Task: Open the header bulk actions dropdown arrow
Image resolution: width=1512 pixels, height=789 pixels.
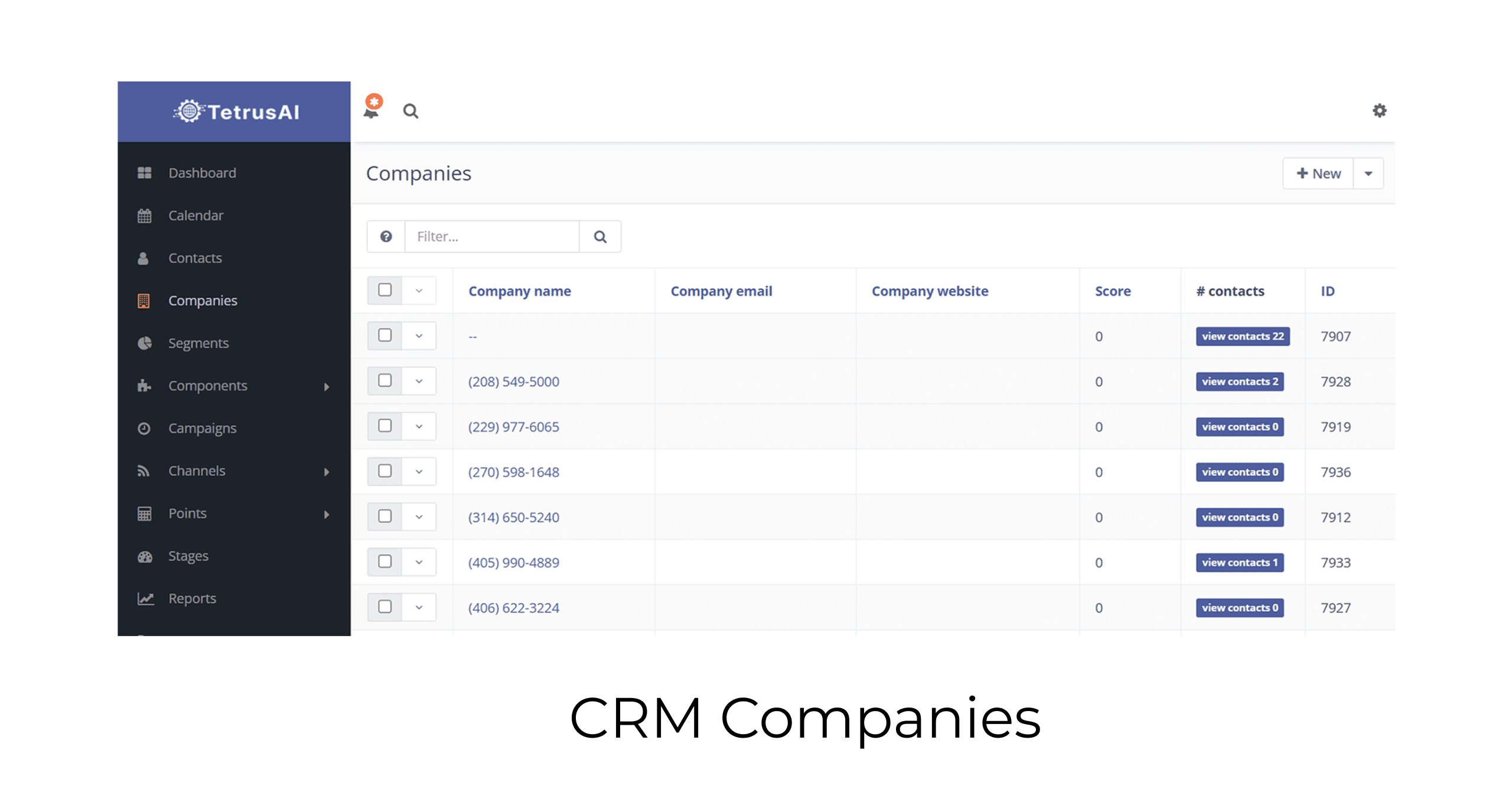Action: [419, 291]
